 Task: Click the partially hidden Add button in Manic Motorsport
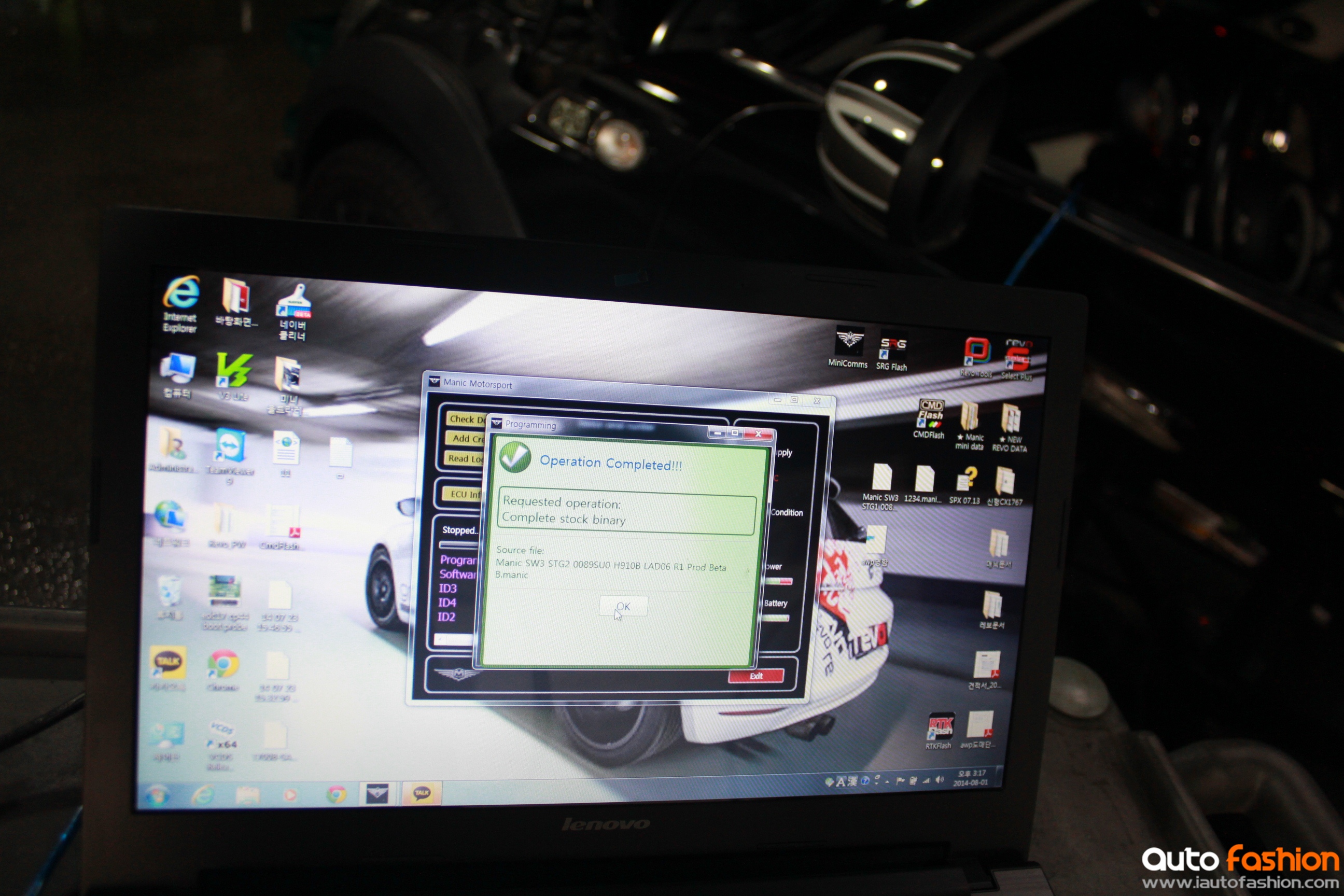point(465,438)
